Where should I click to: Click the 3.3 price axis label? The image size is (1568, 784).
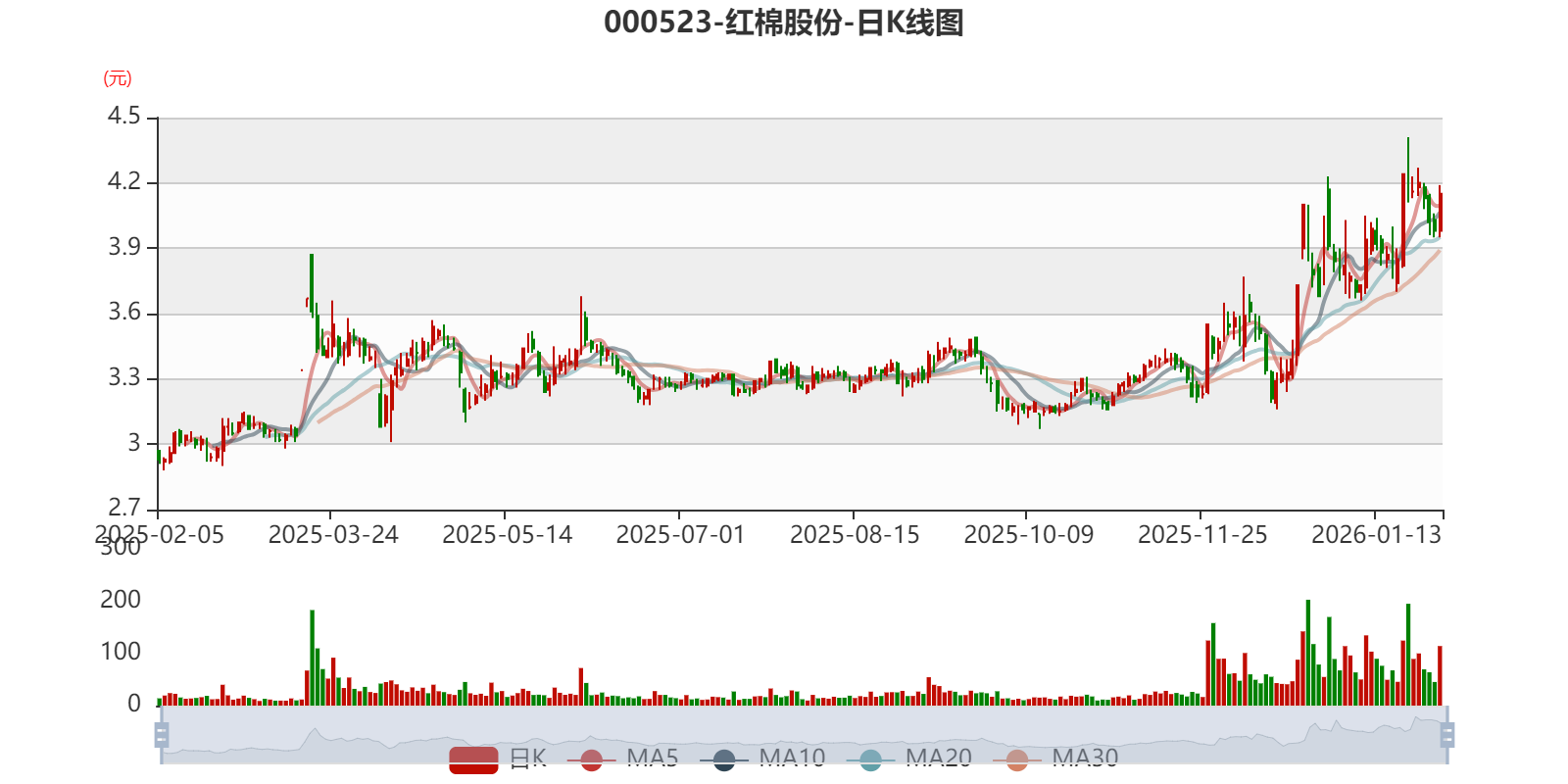(x=124, y=378)
